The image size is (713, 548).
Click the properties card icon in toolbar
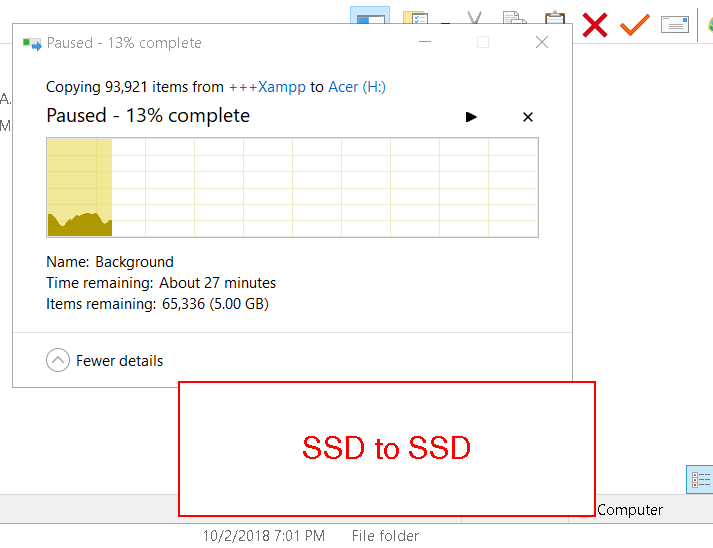pos(675,25)
